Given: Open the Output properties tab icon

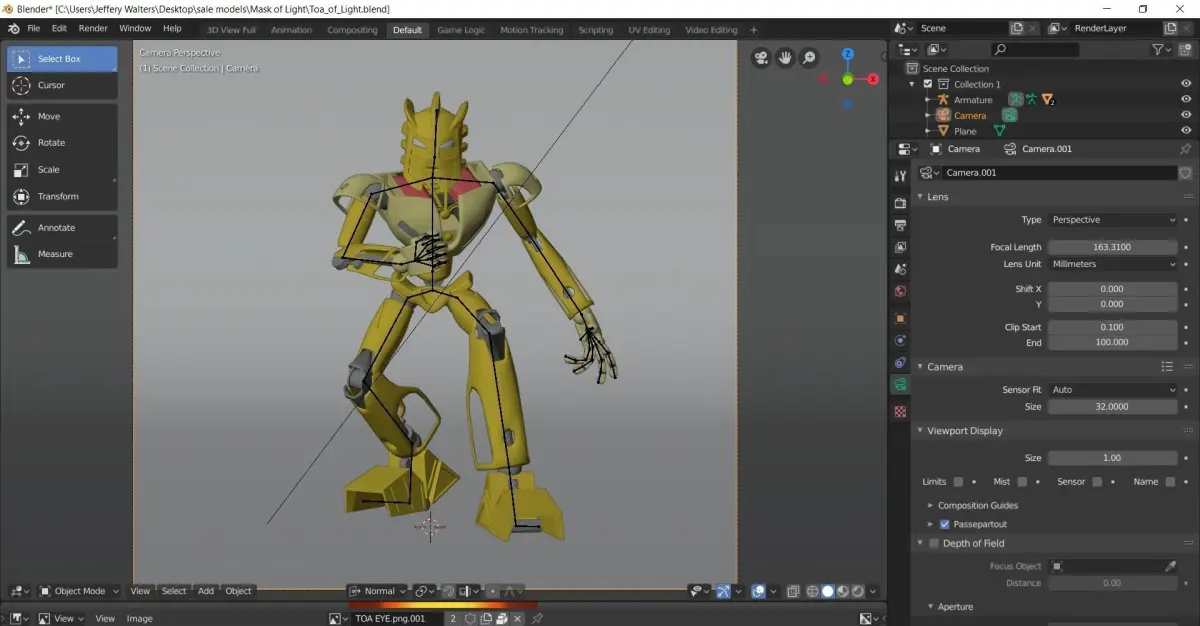Looking at the screenshot, I should point(900,225).
